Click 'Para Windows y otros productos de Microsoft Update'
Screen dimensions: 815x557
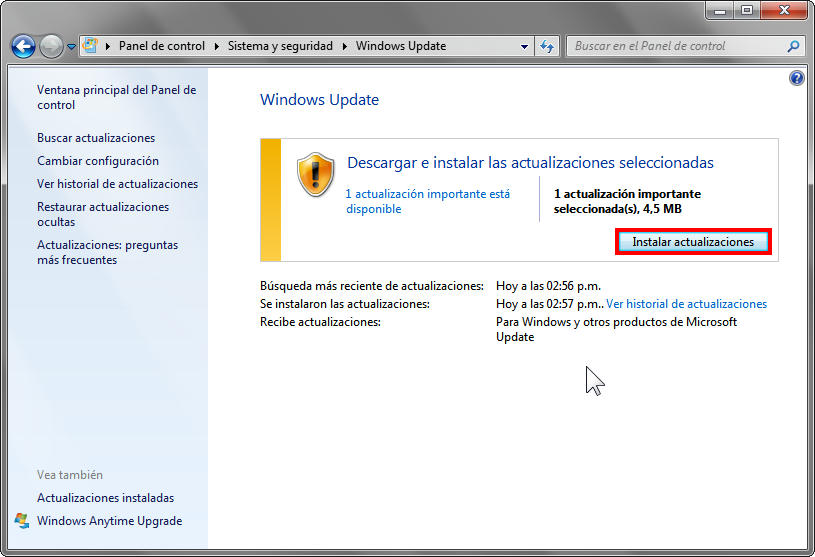click(x=616, y=329)
